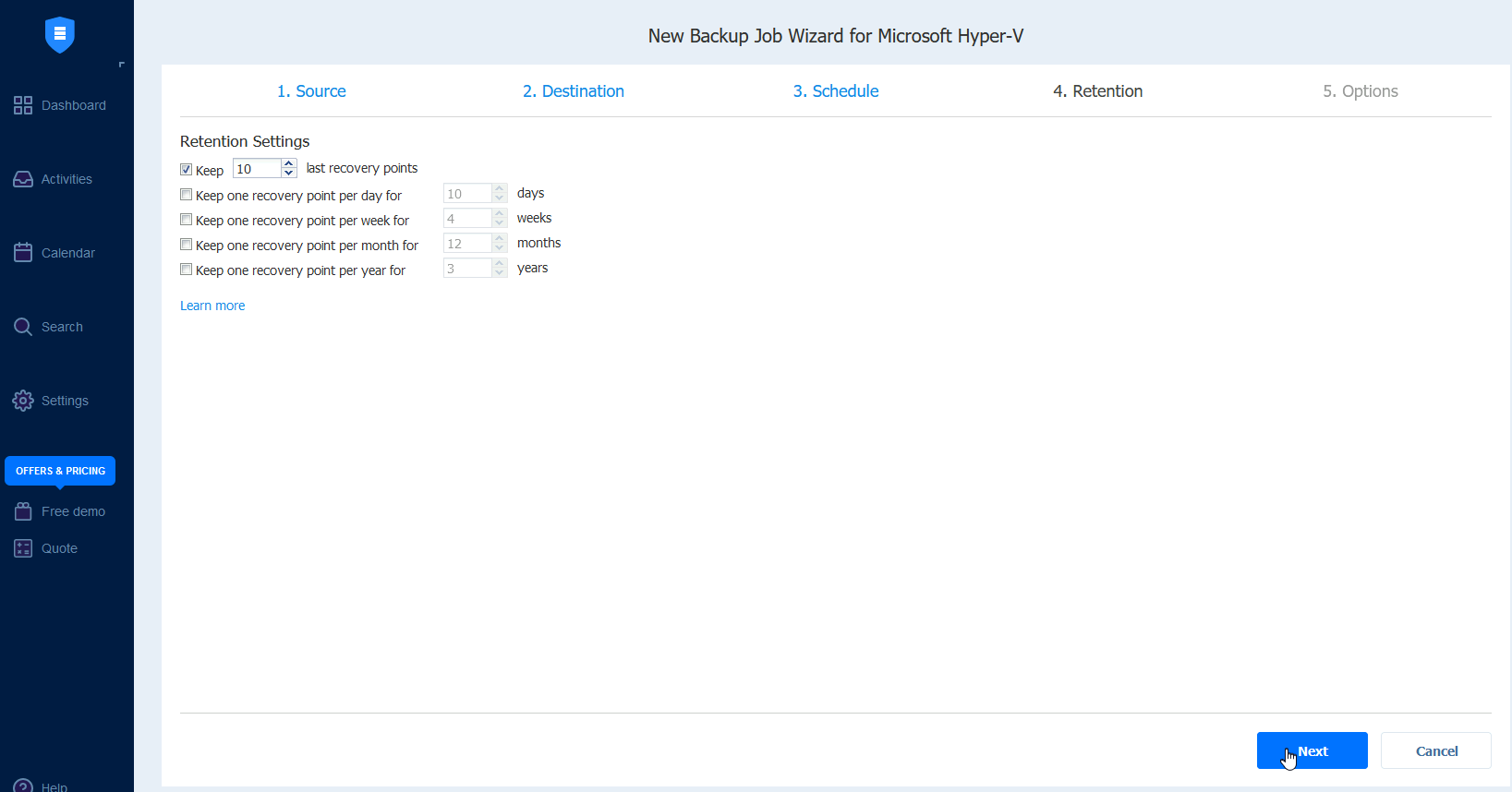Open the Learn more link
This screenshot has height=792, width=1512.
[212, 306]
